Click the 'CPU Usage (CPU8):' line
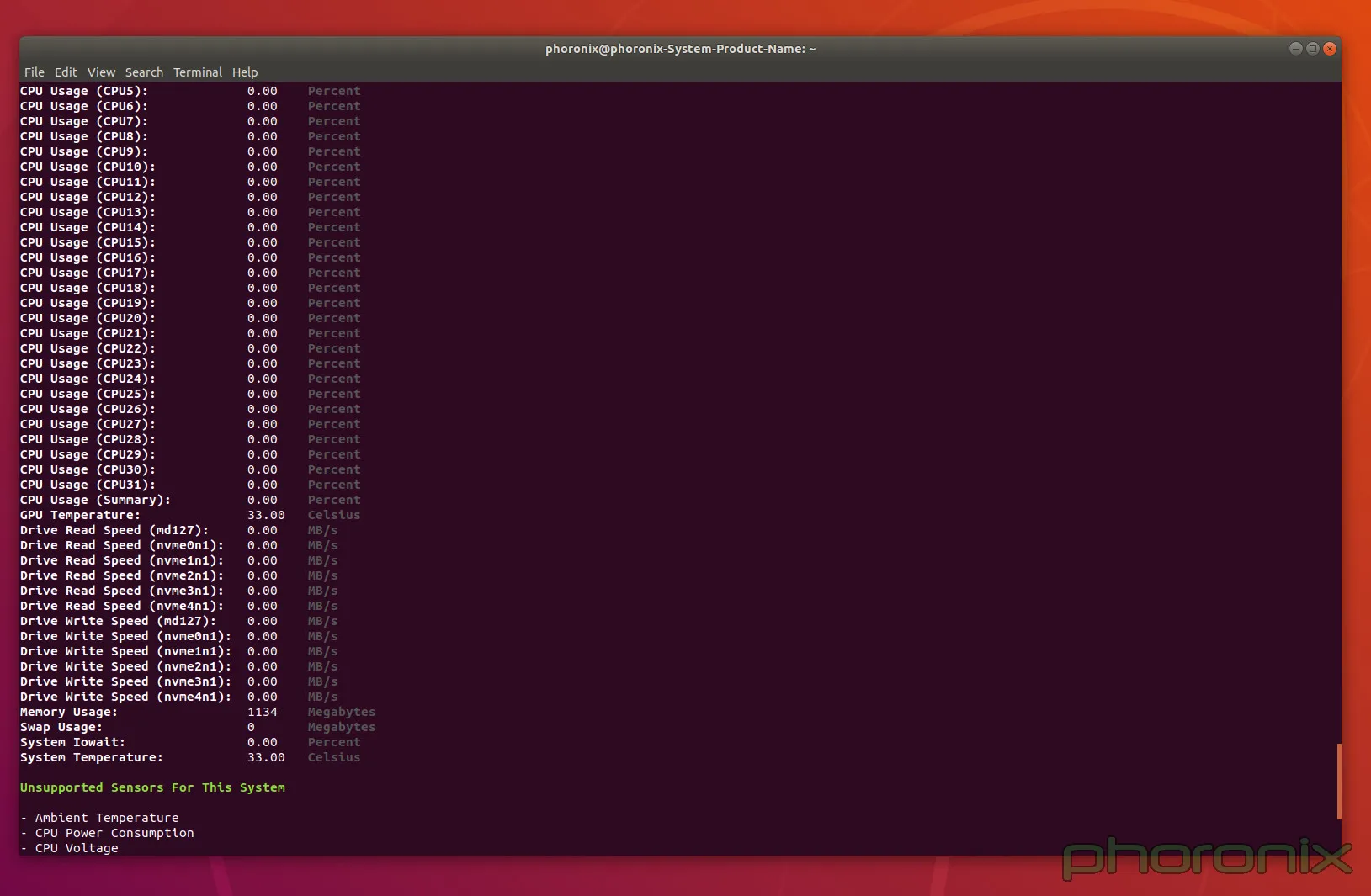 pyautogui.click(x=190, y=136)
